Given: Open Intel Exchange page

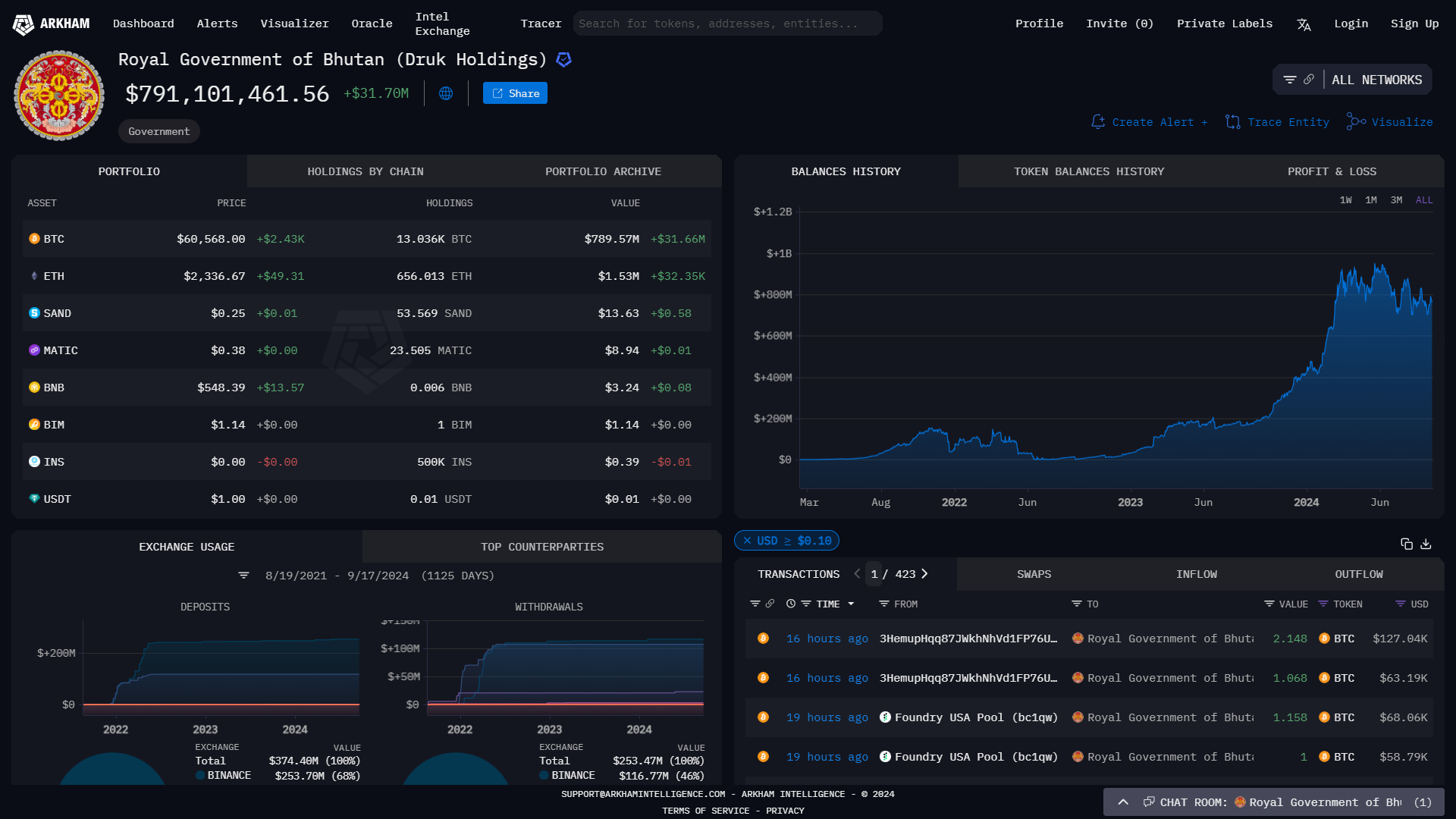Looking at the screenshot, I should [442, 24].
